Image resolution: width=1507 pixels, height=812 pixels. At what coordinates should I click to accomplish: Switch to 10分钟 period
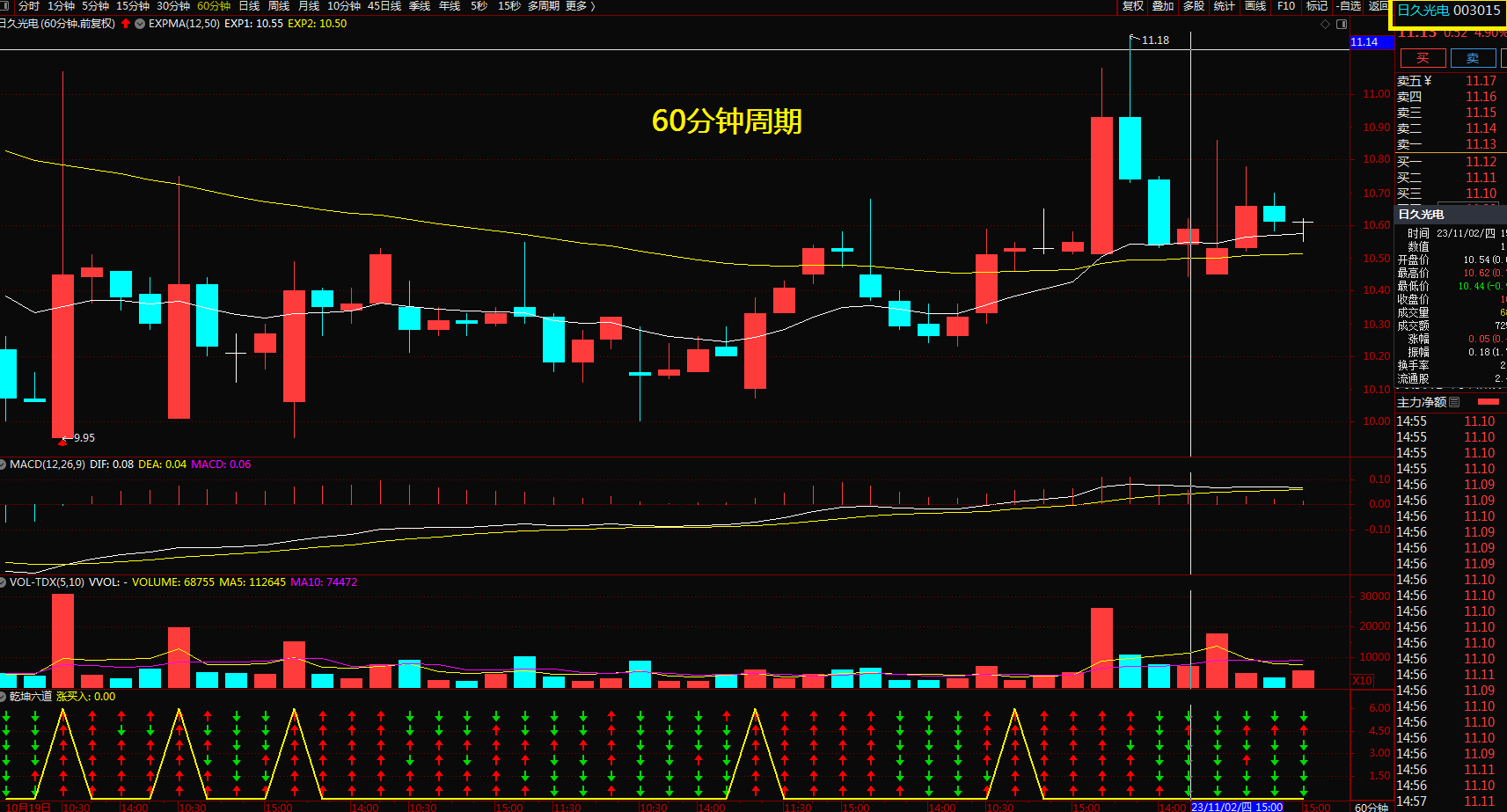344,6
